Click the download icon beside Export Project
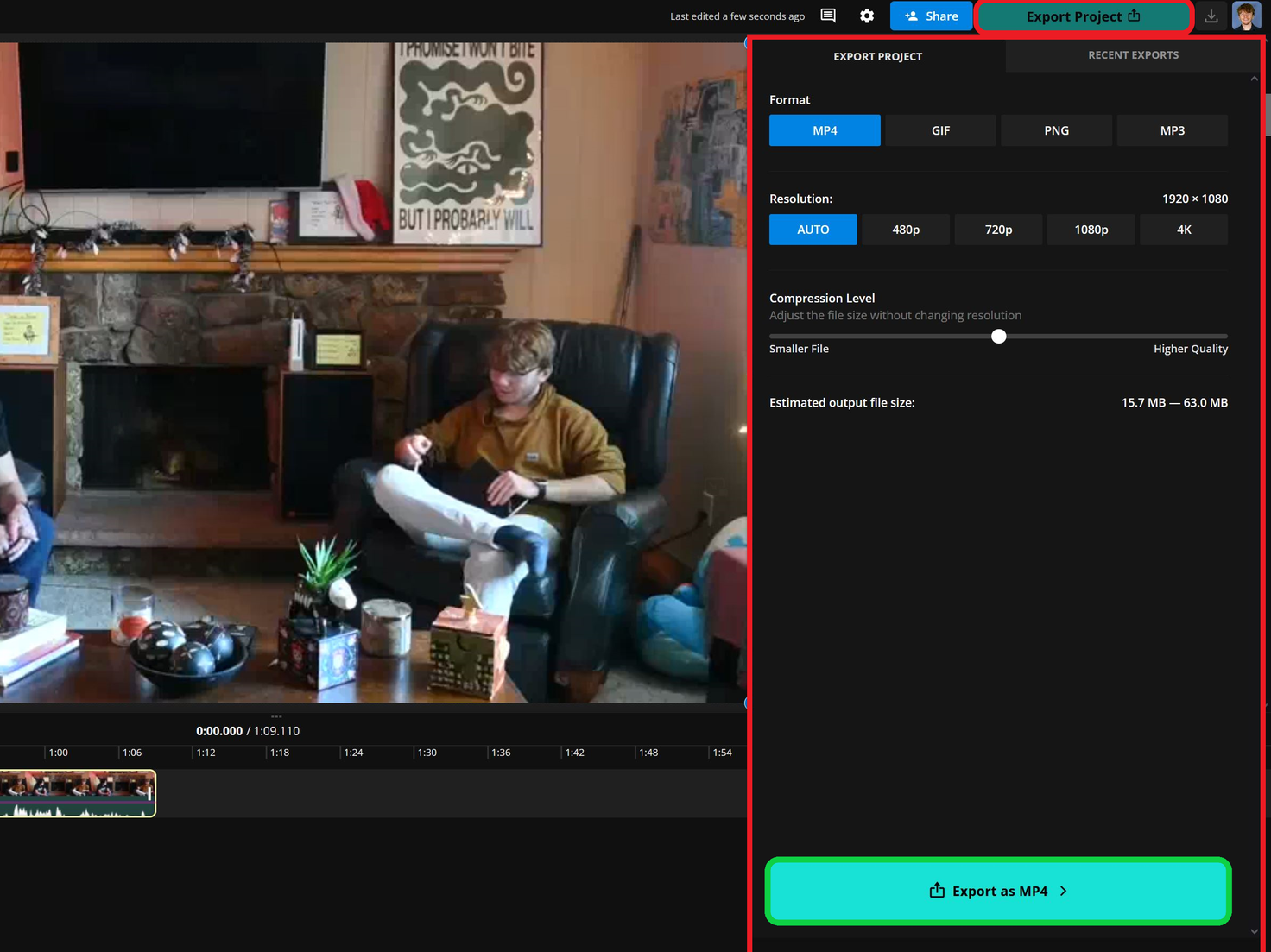 tap(1212, 16)
